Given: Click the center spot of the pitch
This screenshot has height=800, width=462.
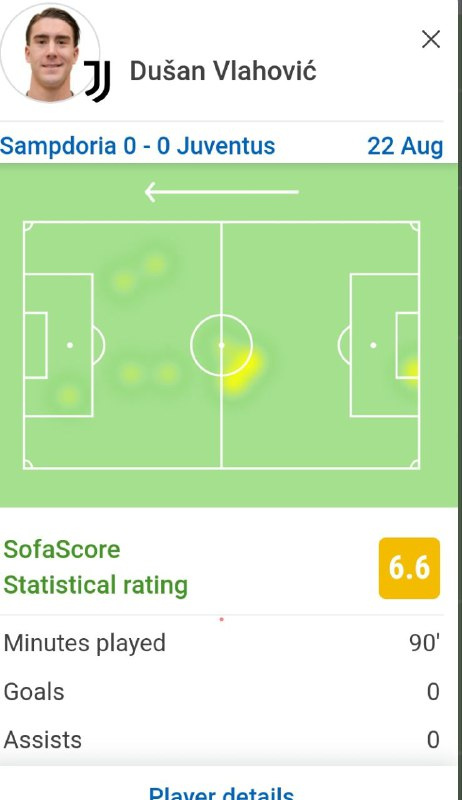Looking at the screenshot, I should pos(221,345).
